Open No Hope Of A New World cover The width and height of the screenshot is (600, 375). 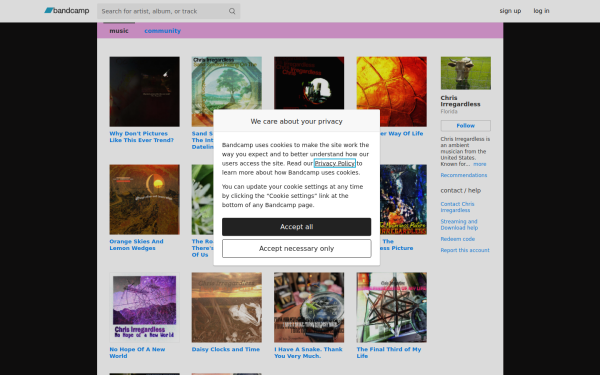point(144,307)
